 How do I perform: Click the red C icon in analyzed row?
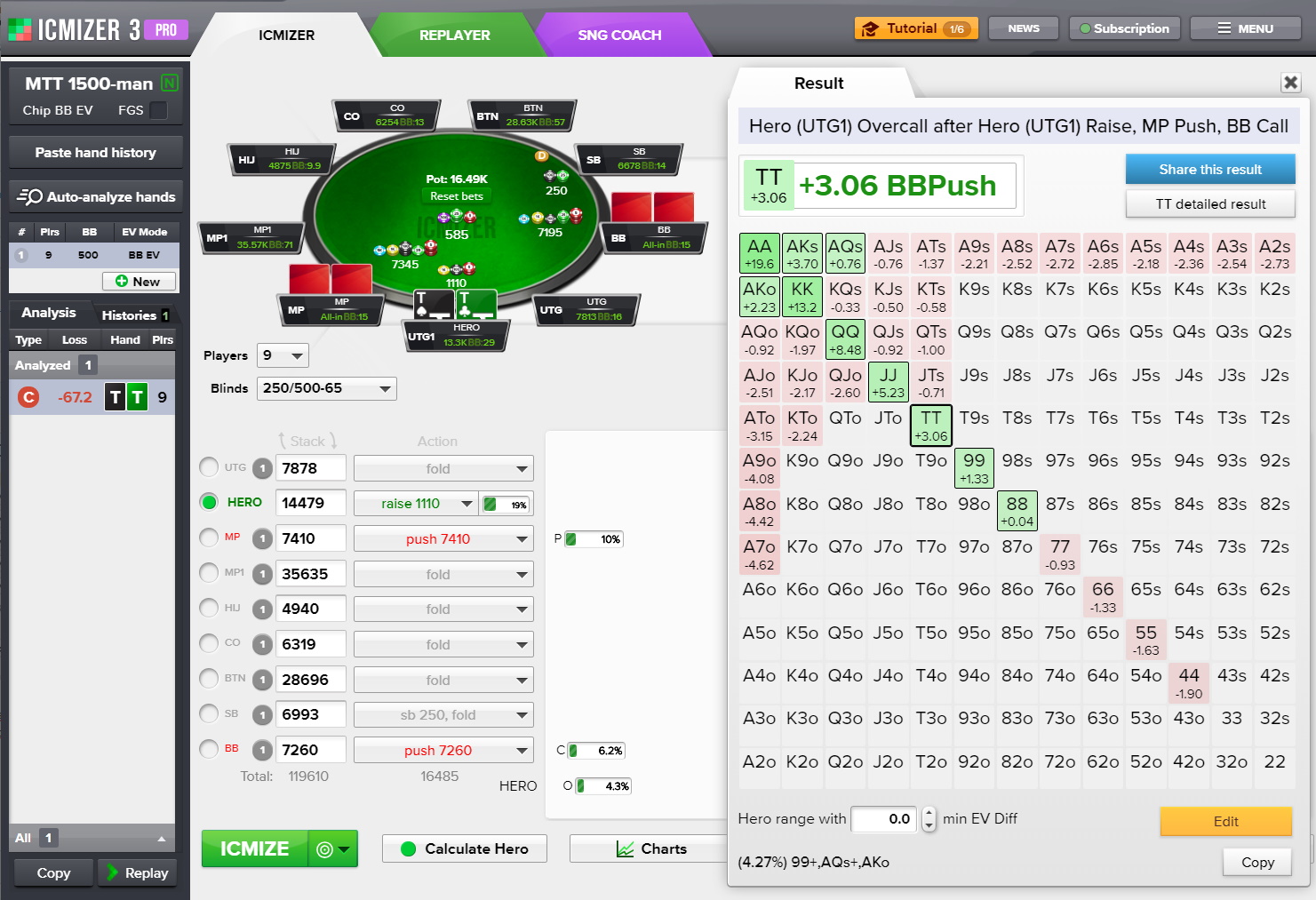click(x=28, y=397)
